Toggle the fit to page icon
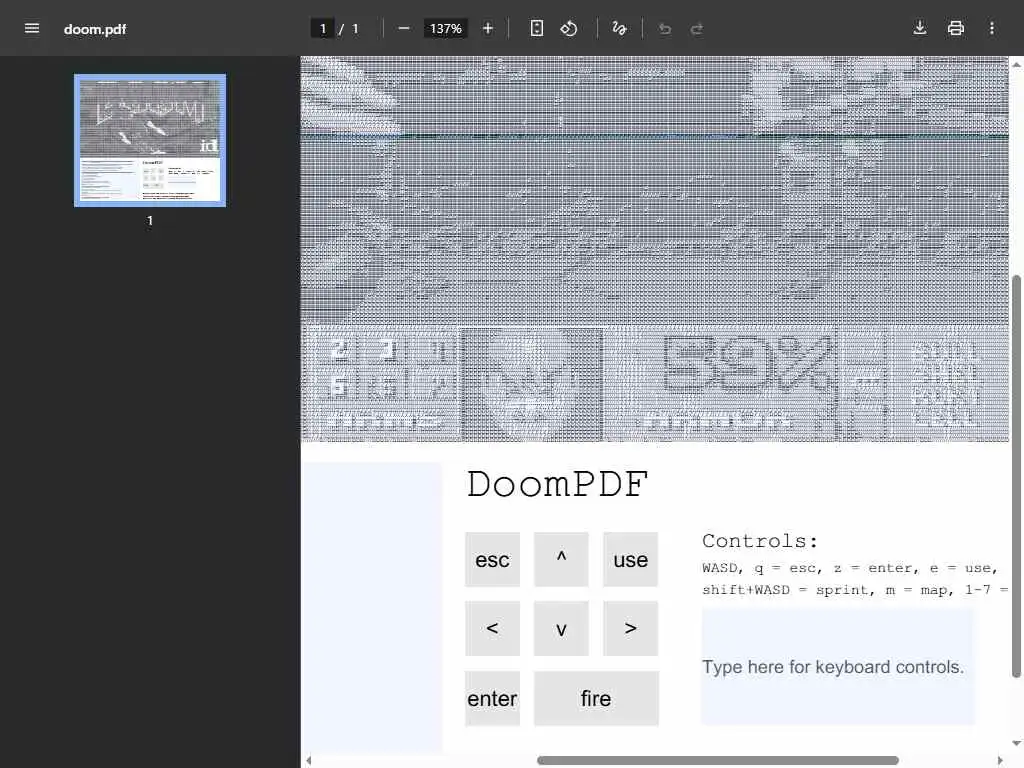 [536, 28]
